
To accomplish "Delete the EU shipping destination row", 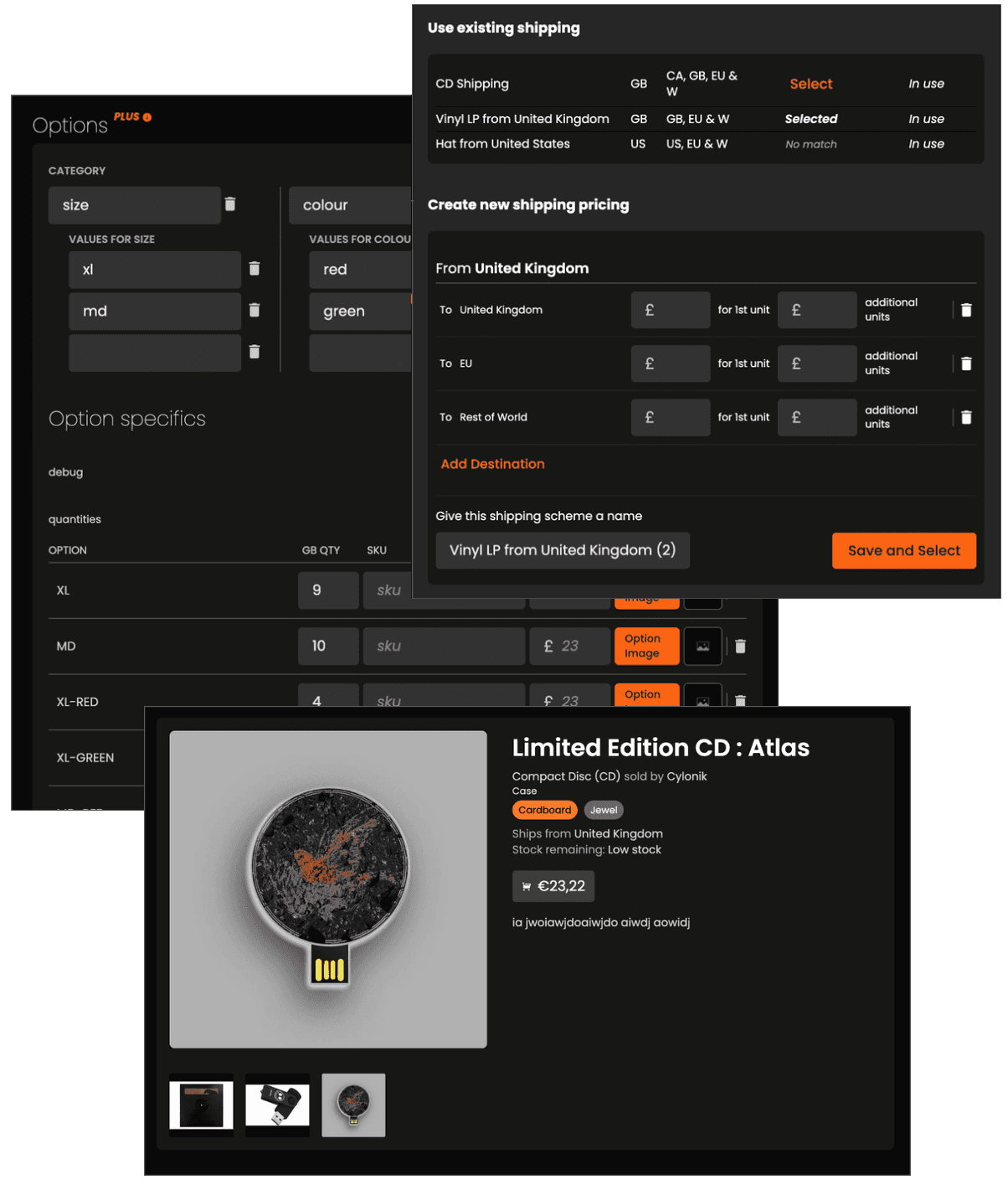I will click(x=966, y=363).
